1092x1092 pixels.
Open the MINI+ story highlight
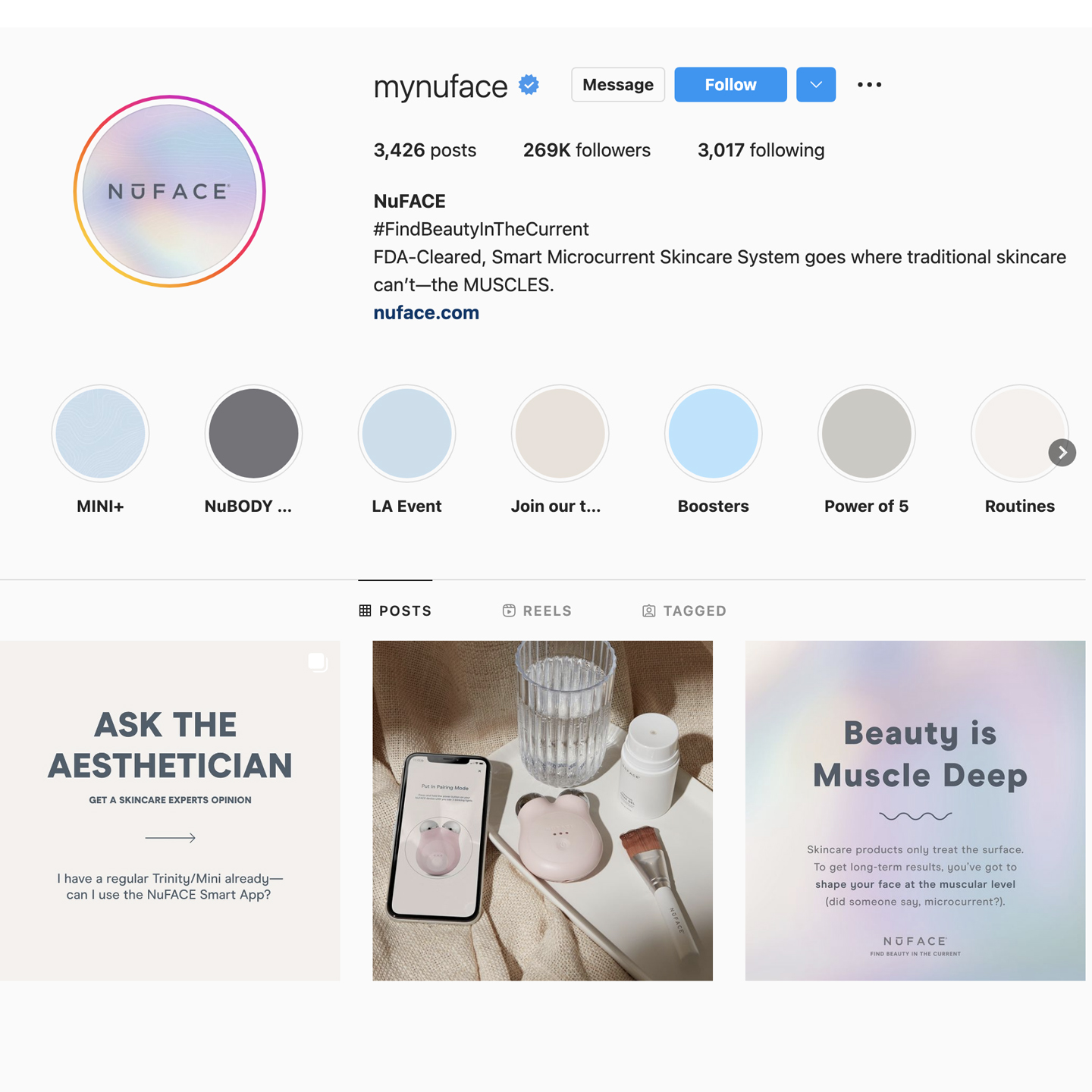click(x=100, y=433)
